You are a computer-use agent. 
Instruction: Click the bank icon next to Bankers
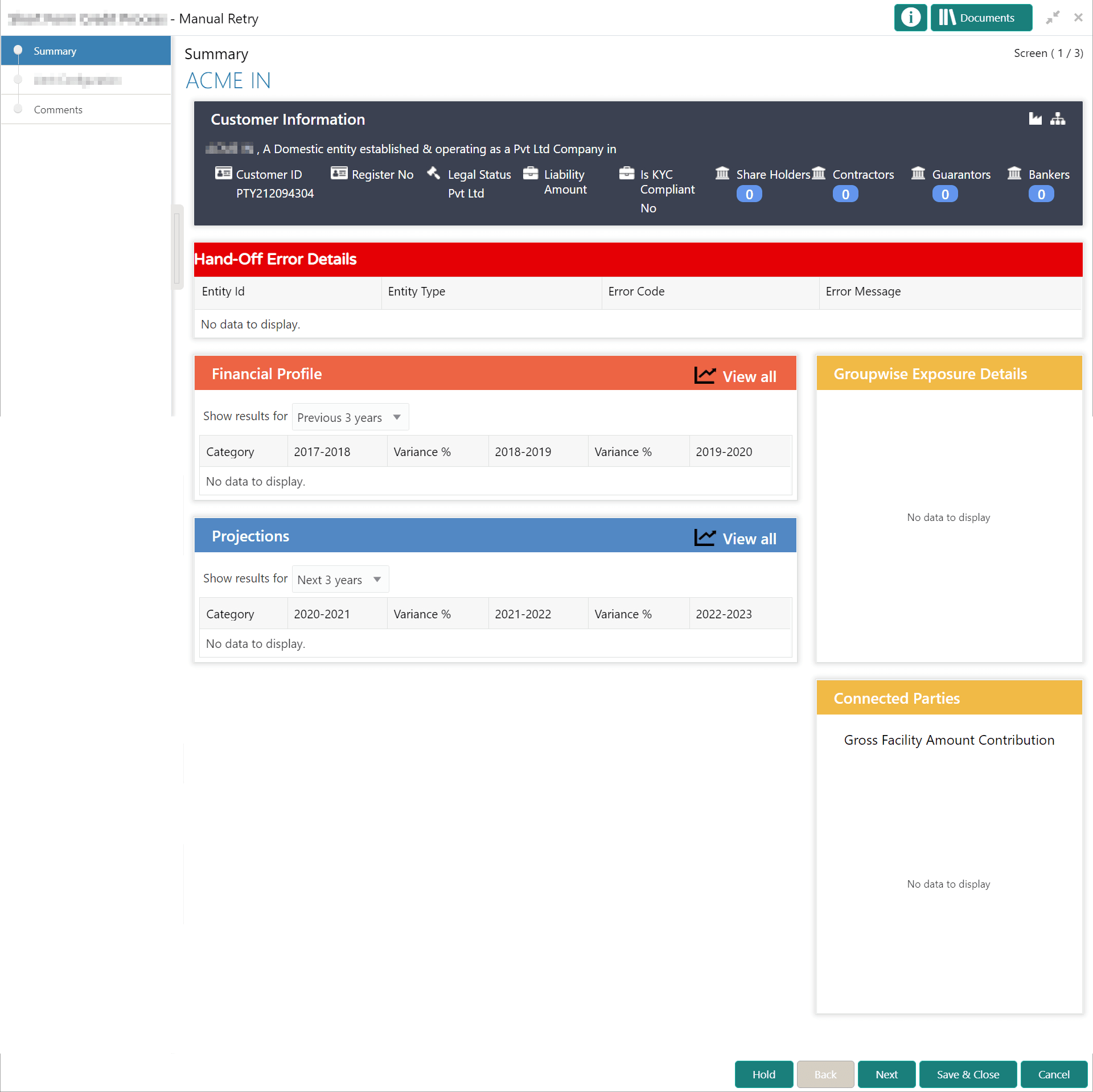click(x=1014, y=174)
